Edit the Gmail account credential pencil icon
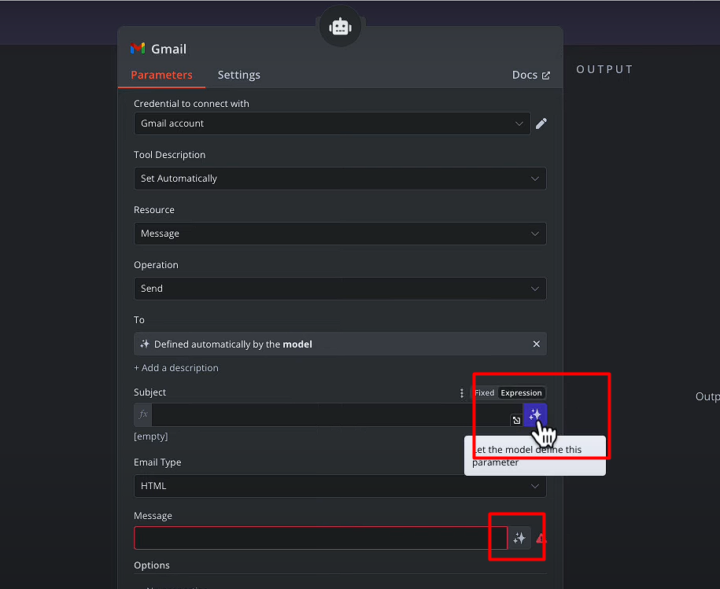Viewport: 720px width, 589px height. point(541,123)
